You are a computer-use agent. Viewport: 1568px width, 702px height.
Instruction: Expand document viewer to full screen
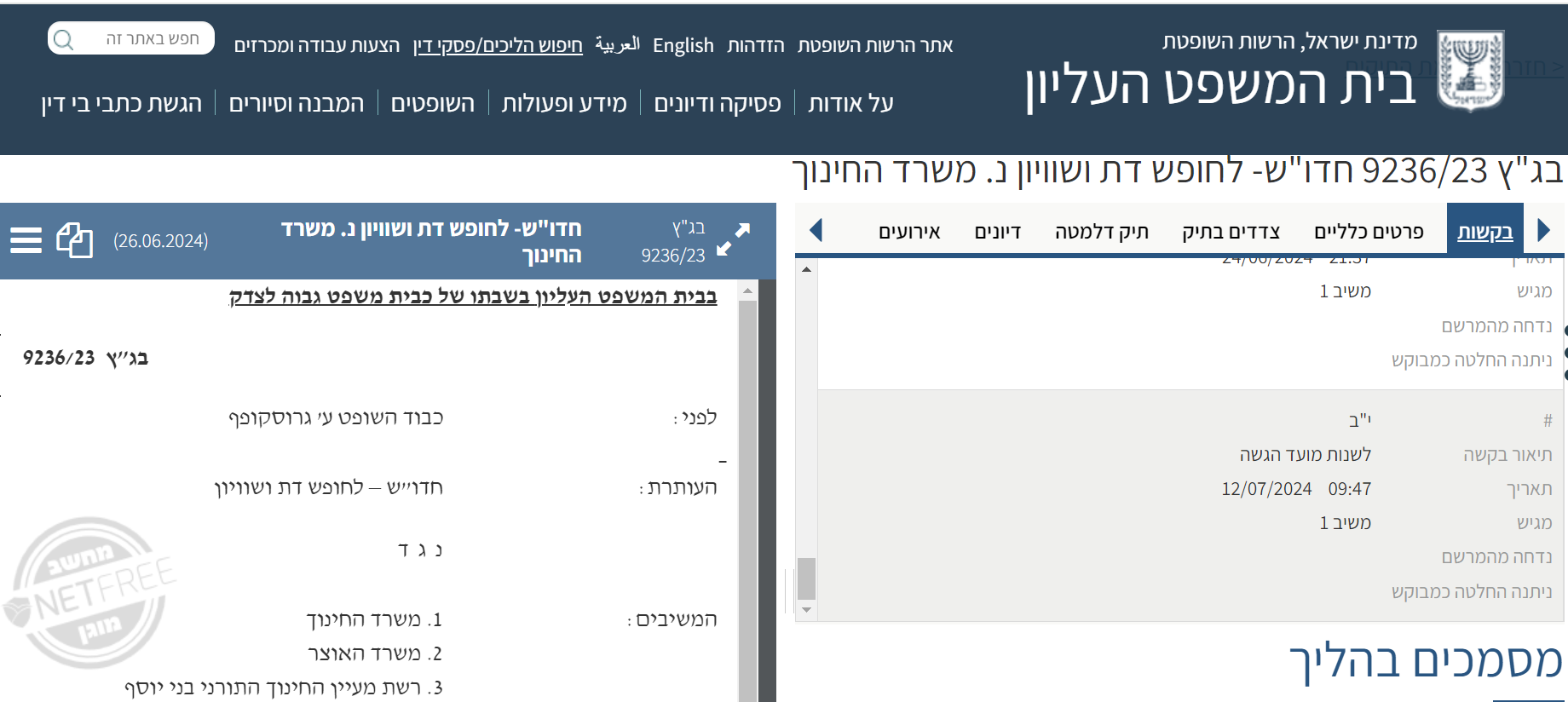(733, 239)
